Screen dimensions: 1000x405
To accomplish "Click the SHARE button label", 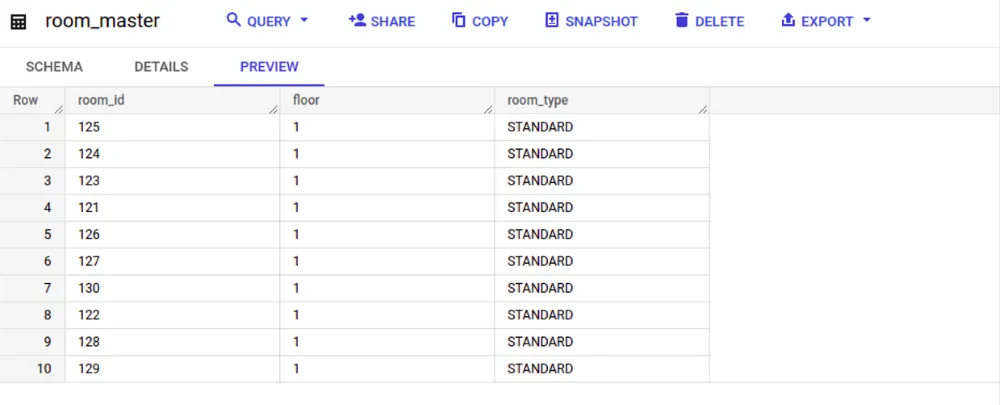I will click(393, 22).
